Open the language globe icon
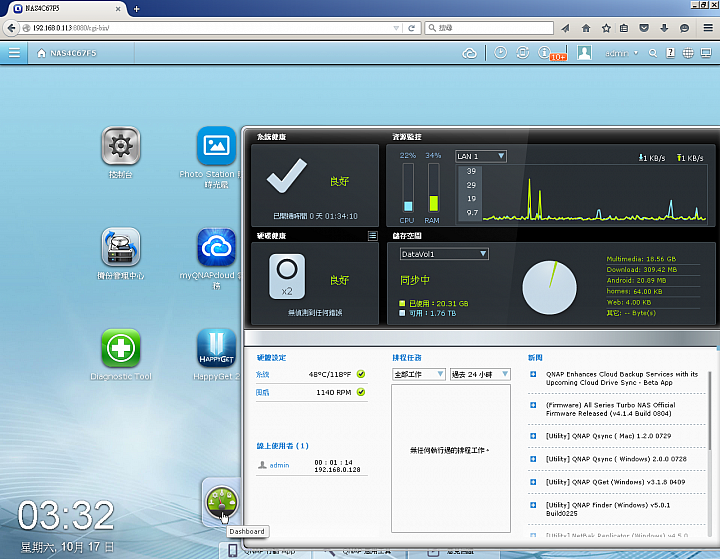Viewport: 720px width, 559px height. pyautogui.click(x=688, y=53)
